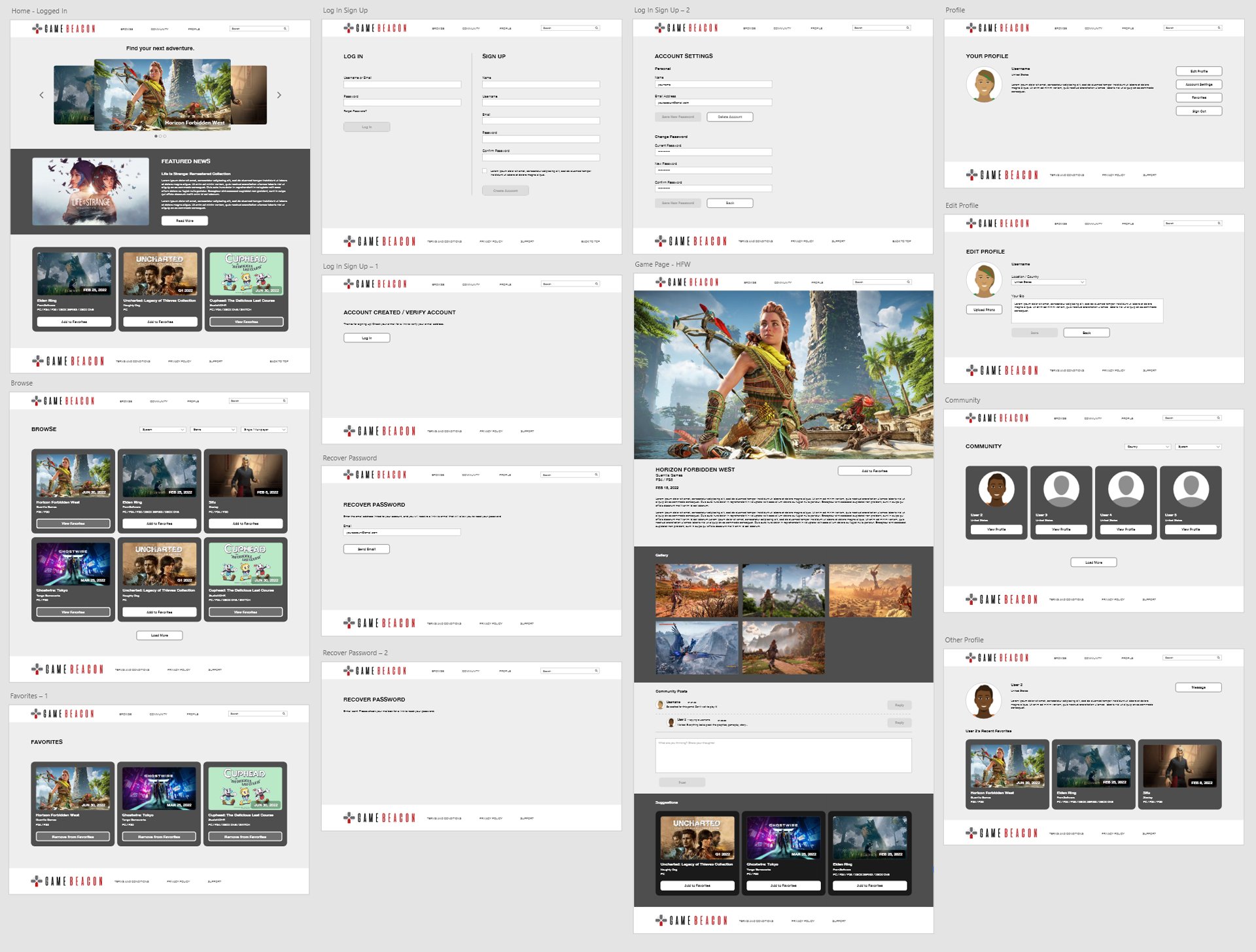The width and height of the screenshot is (1256, 952).
Task: Select Profile in the Community artboard navigation
Action: [1128, 418]
